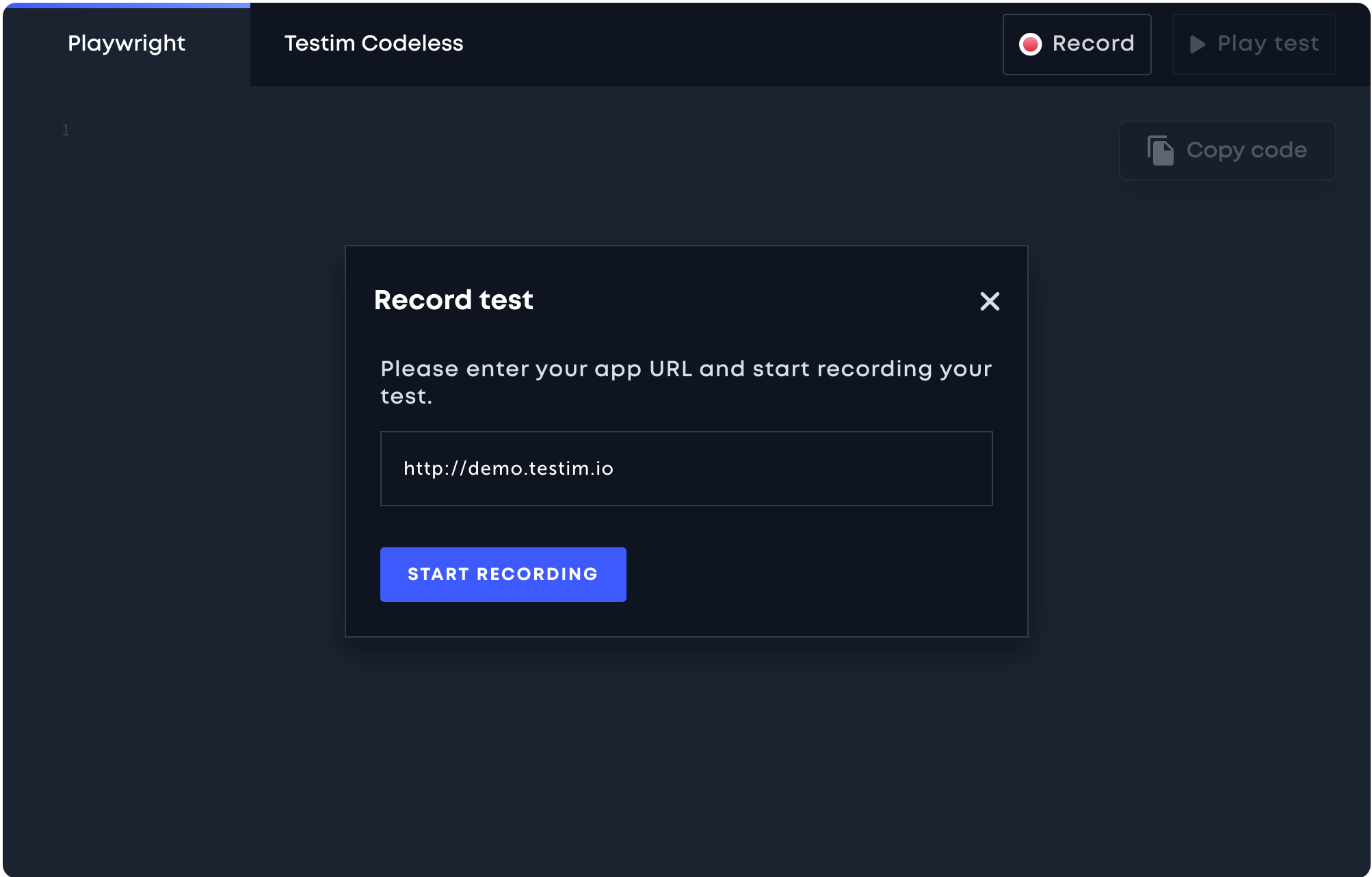This screenshot has width=1372, height=877.
Task: Click the app URL instruction text
Action: (686, 382)
